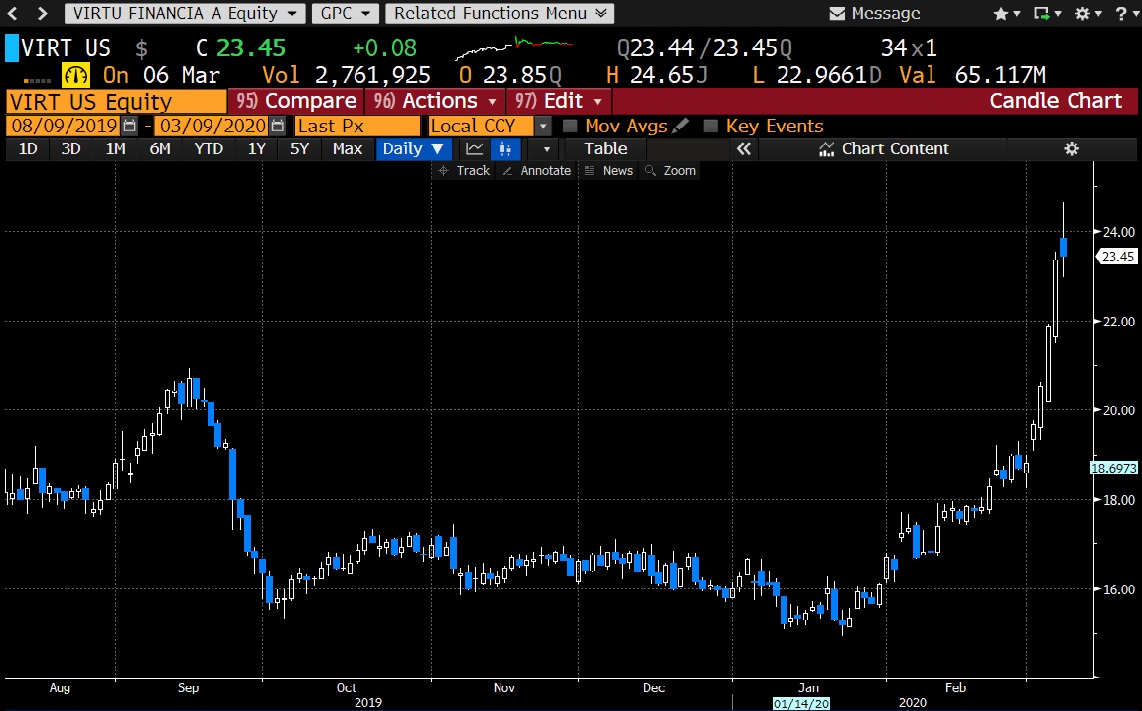Edit moving averages with pencil icon
Screen dimensions: 1142x711
680,125
